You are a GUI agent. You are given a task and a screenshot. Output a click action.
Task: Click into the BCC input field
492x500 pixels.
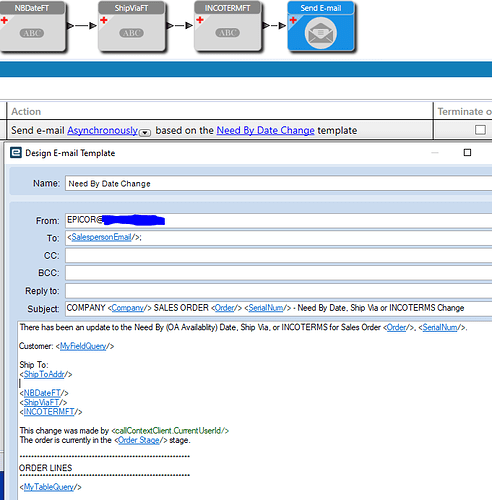pyautogui.click(x=278, y=273)
